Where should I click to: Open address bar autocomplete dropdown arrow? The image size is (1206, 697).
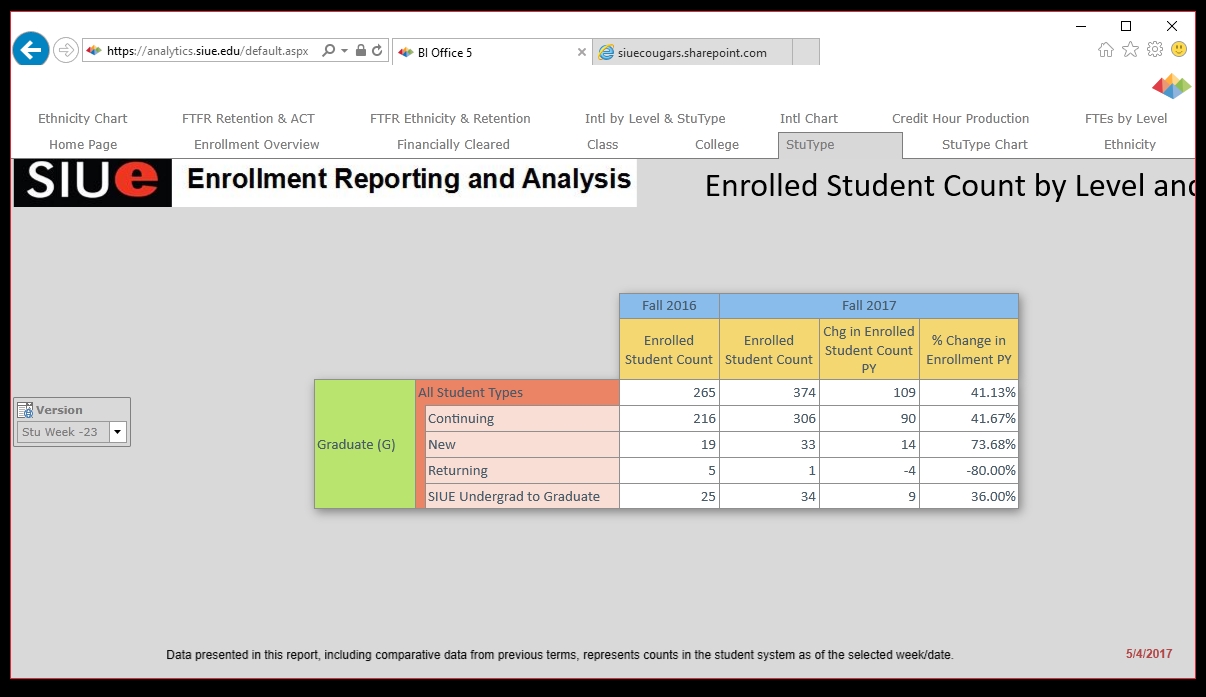344,51
